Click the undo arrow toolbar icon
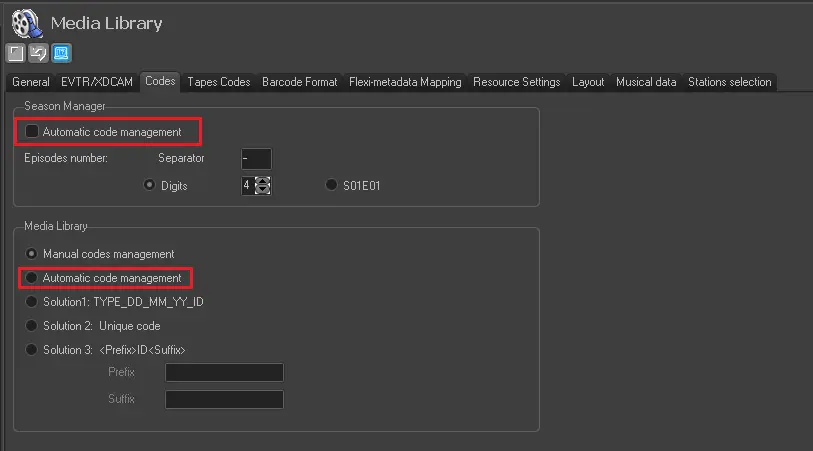The image size is (813, 451). pyautogui.click(x=38, y=53)
